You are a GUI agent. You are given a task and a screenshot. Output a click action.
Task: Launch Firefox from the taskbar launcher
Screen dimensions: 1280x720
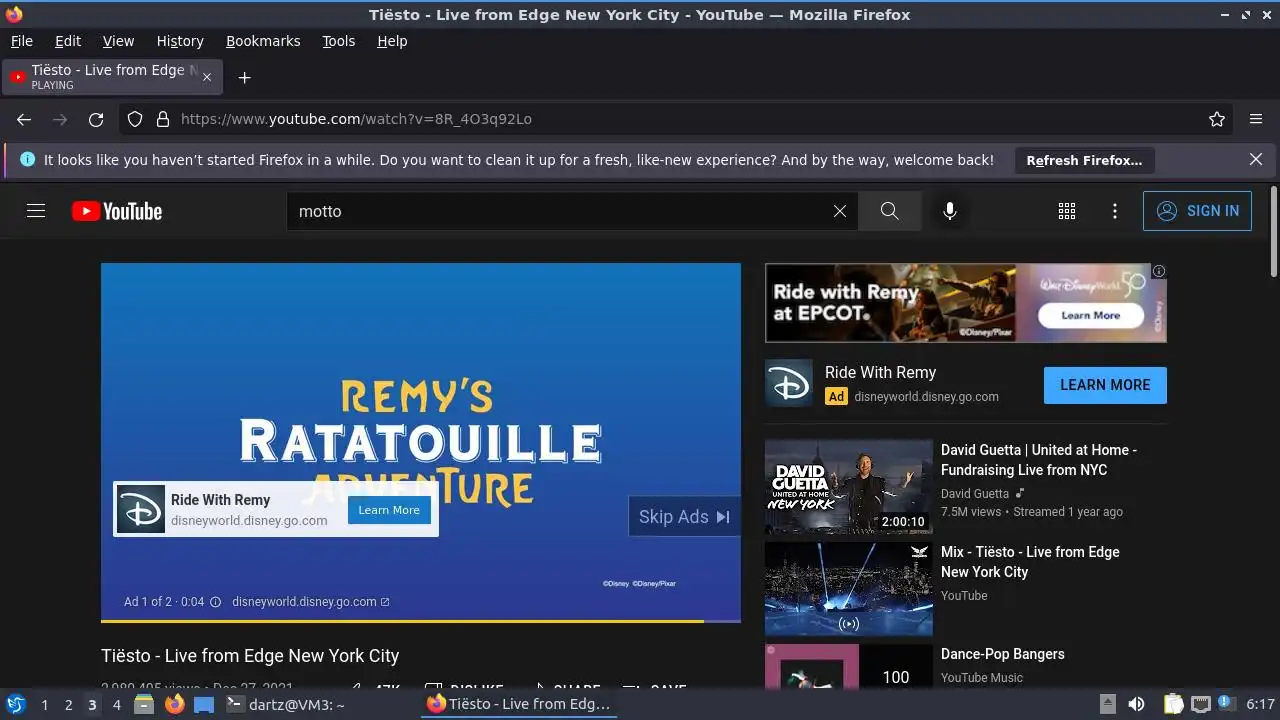tap(175, 704)
